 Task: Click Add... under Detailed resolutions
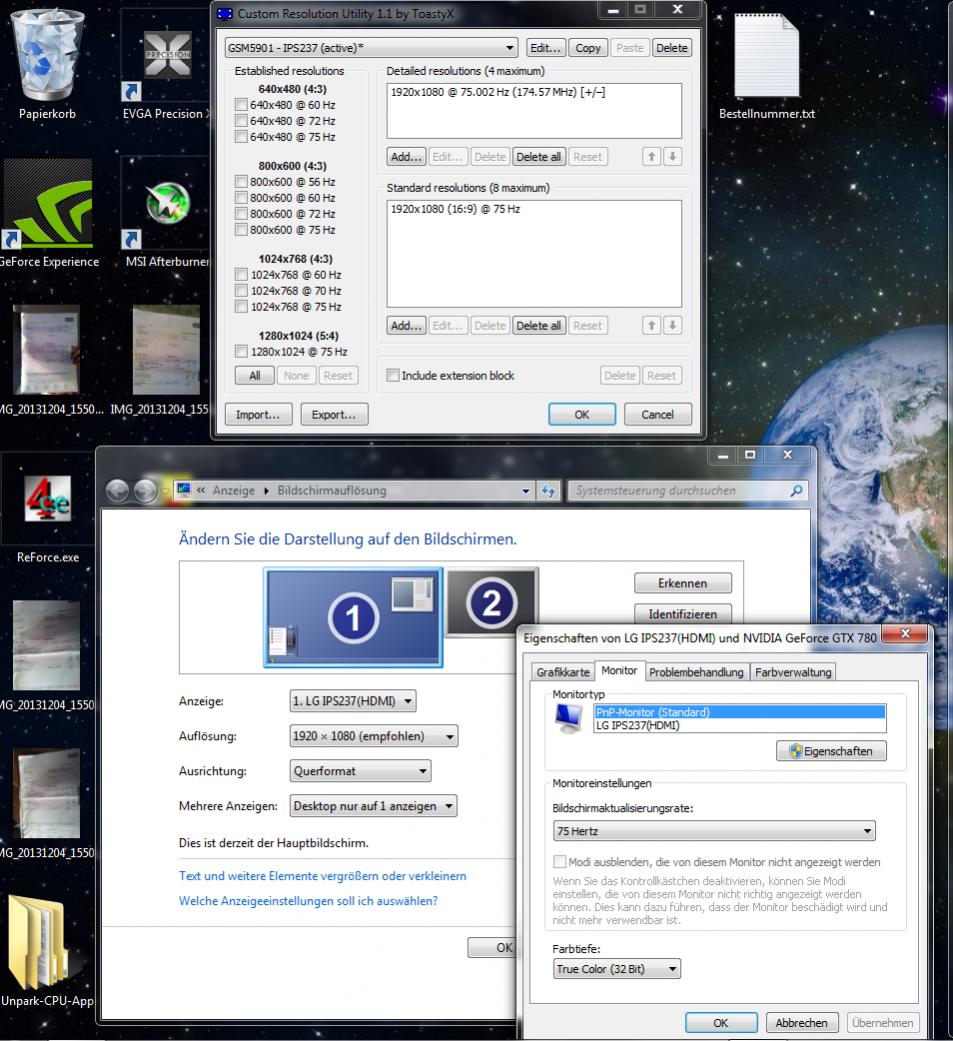click(406, 157)
